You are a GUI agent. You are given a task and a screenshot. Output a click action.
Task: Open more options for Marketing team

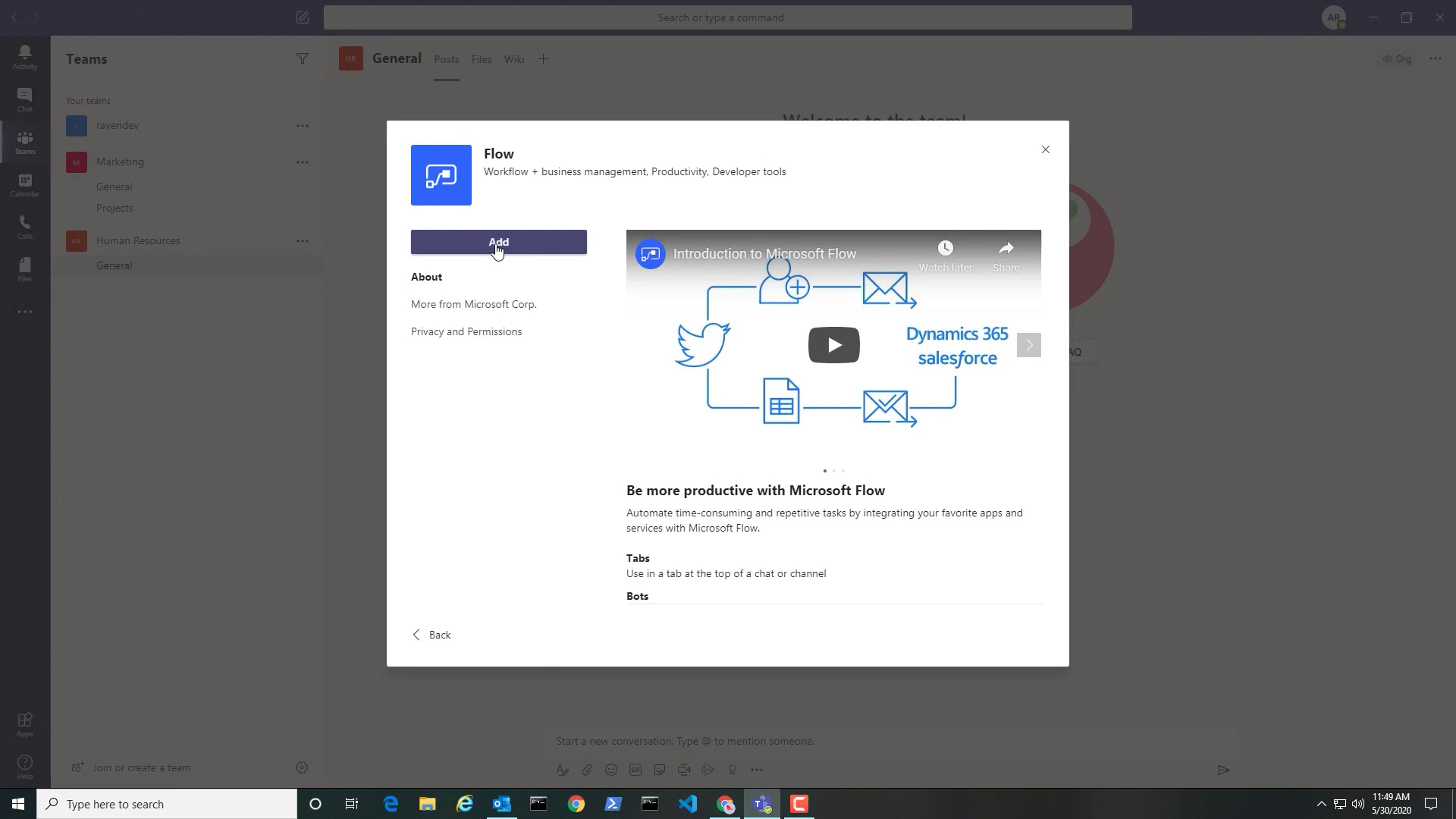click(303, 162)
